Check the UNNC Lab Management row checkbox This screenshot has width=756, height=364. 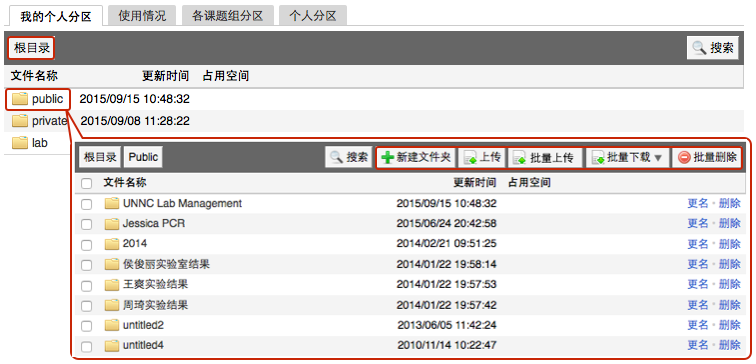click(86, 204)
